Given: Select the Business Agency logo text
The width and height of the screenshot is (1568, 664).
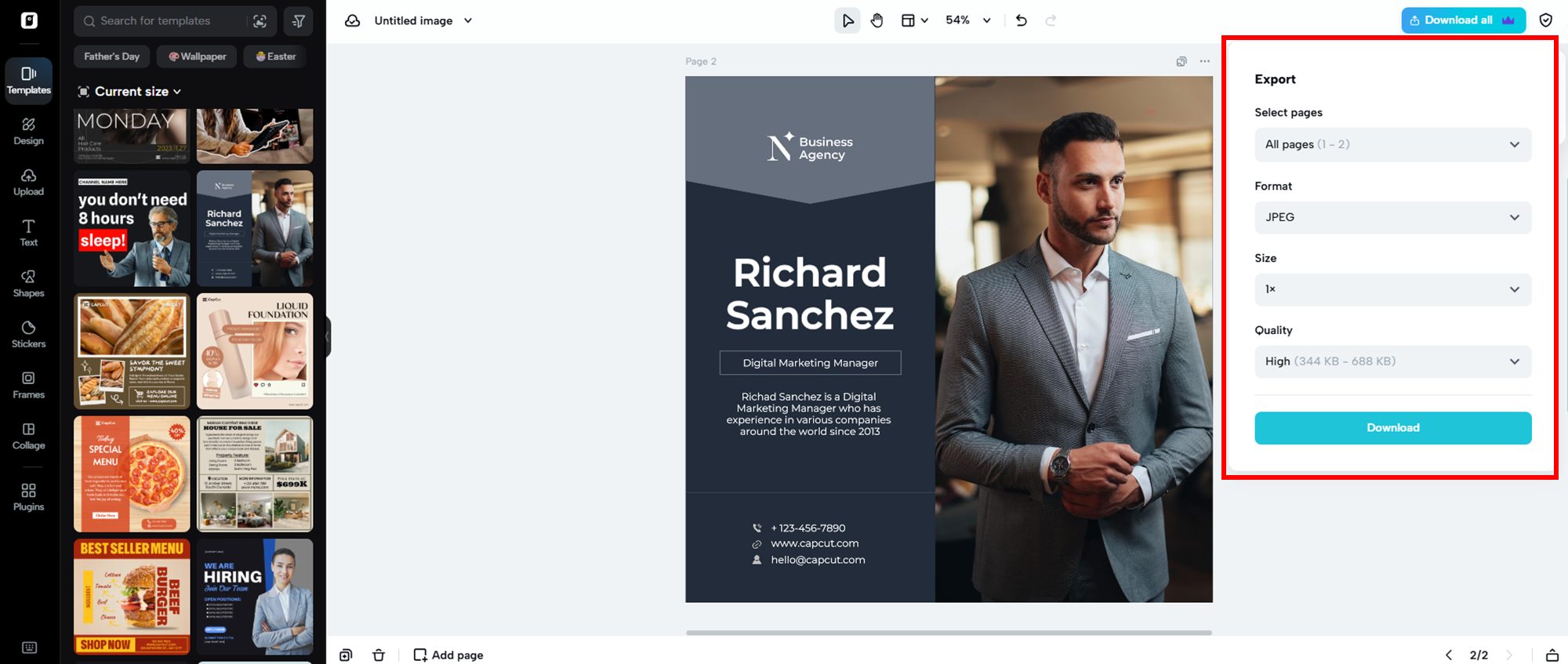Looking at the screenshot, I should tap(826, 148).
